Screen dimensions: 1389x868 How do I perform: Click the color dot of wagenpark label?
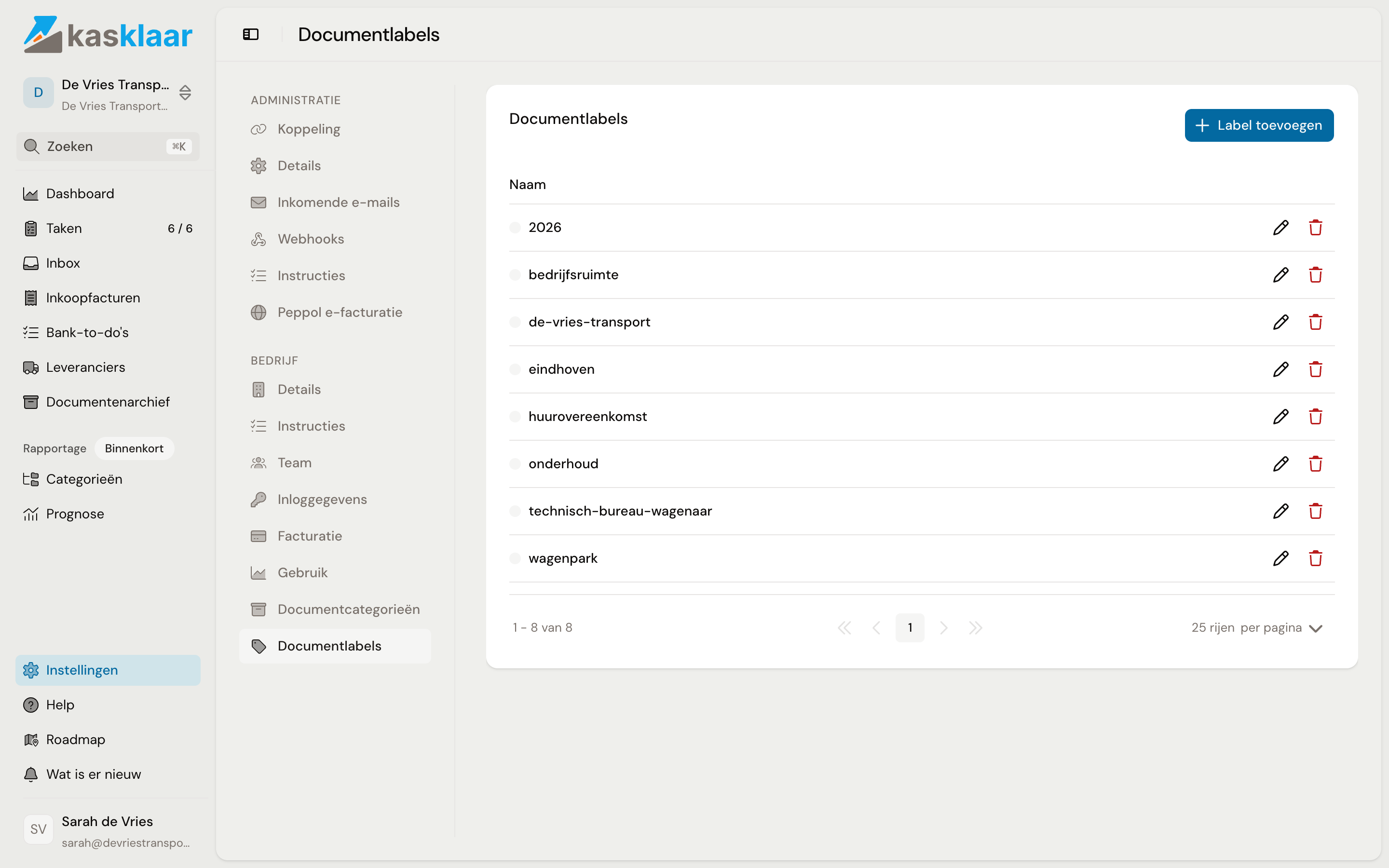[x=515, y=558]
